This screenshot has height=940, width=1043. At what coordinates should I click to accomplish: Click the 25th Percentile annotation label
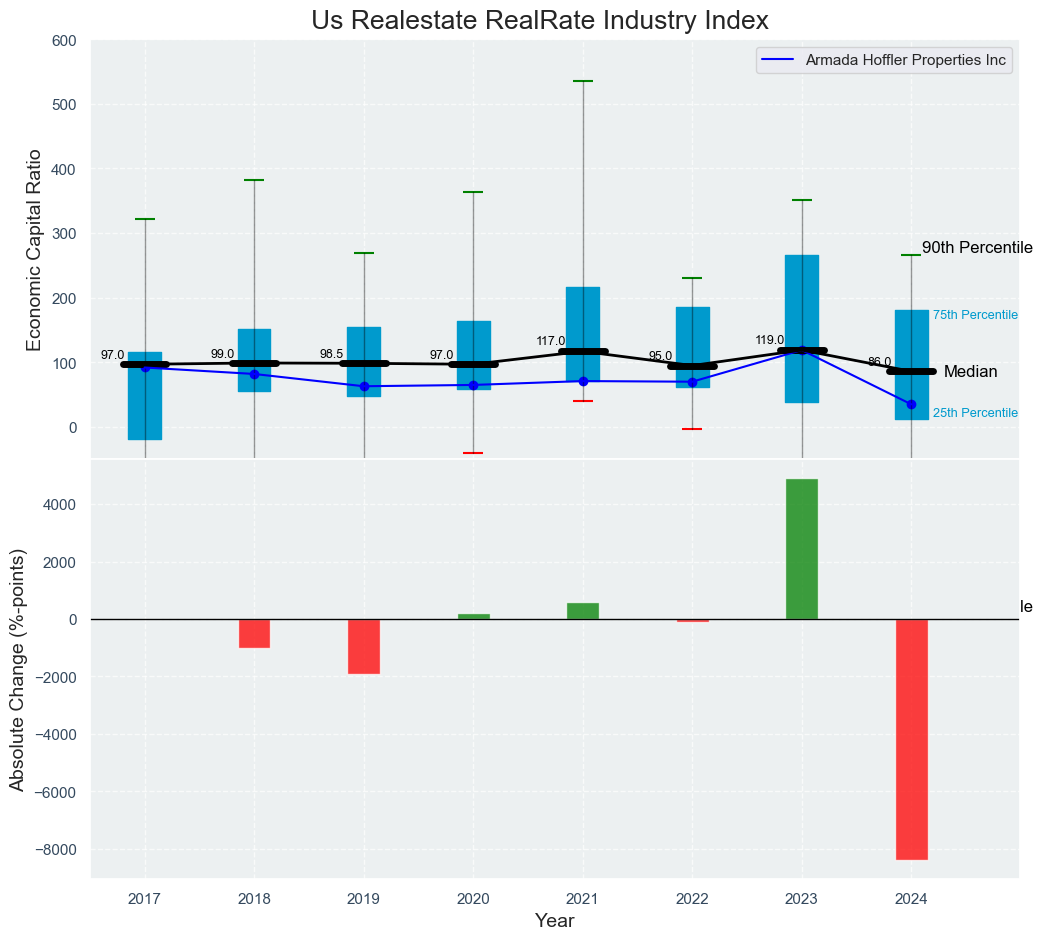[x=975, y=413]
